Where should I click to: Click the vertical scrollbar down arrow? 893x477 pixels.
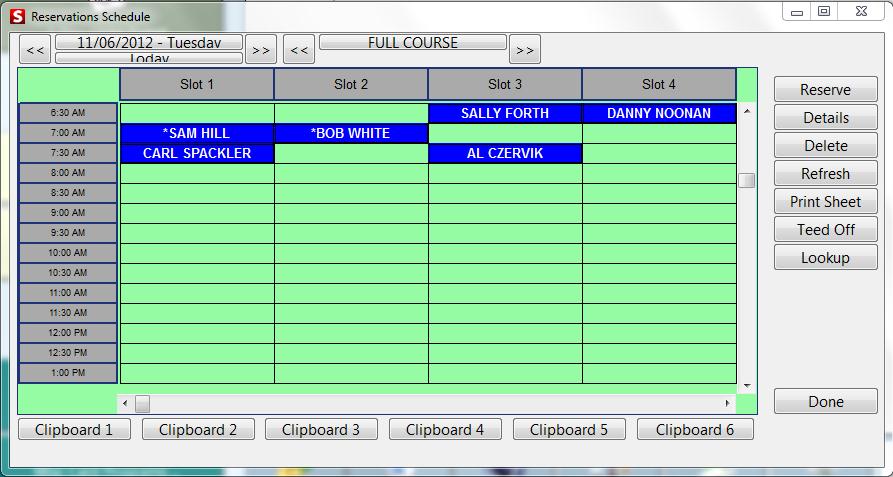[747, 386]
